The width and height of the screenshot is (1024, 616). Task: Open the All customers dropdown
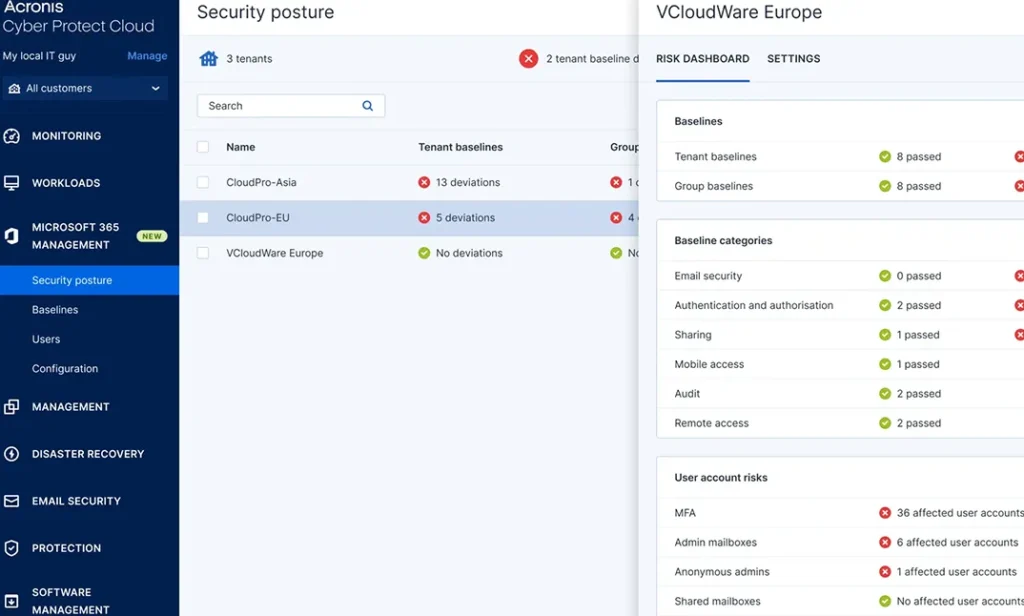85,88
